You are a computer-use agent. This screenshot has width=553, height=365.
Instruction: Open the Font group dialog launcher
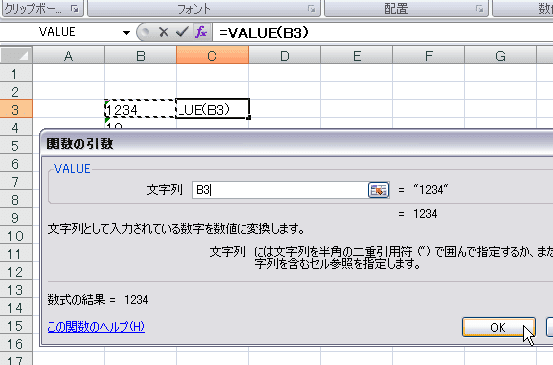[x=311, y=8]
